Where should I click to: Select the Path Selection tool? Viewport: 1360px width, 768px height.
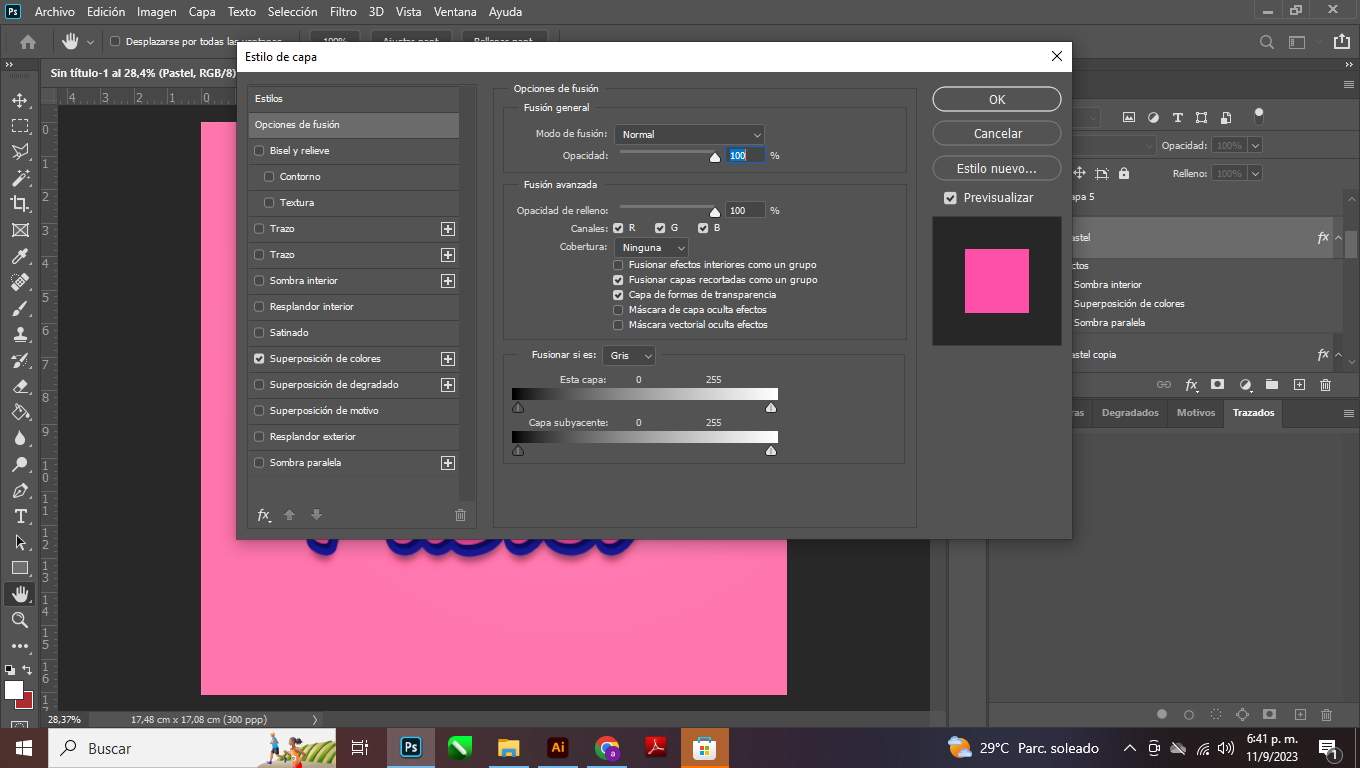[x=20, y=542]
